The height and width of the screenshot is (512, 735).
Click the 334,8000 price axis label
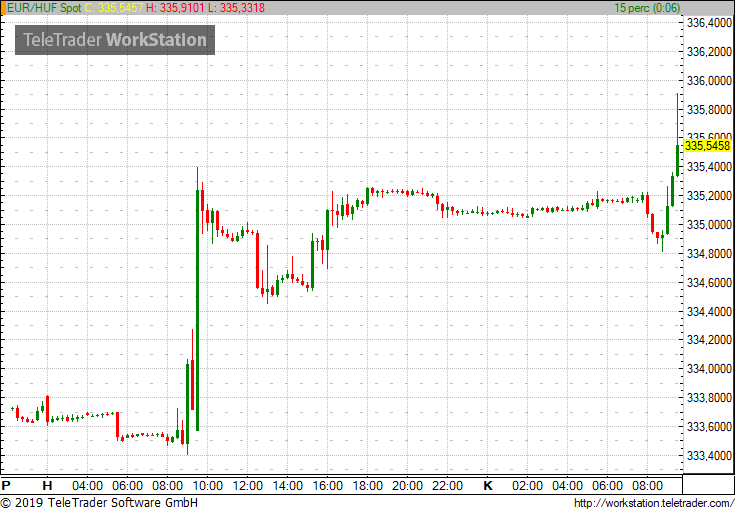coord(708,254)
